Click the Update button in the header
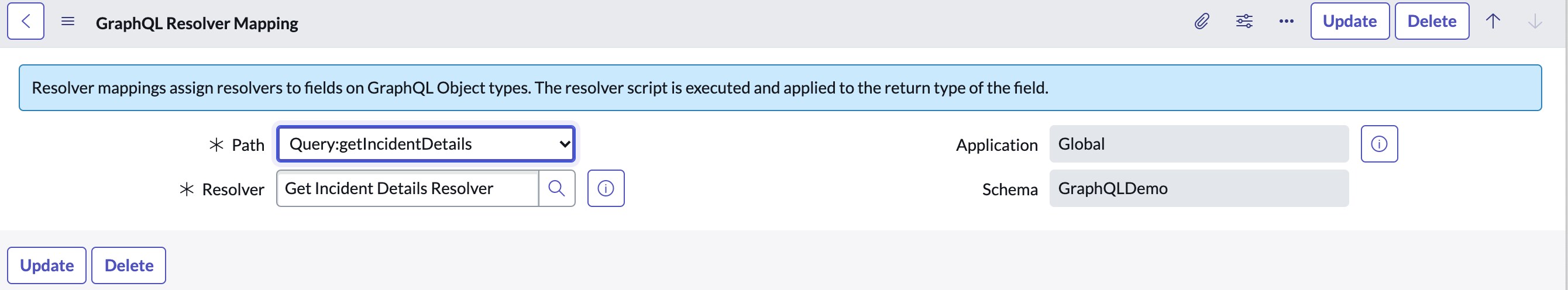This screenshot has height=290, width=1568. 1349,21
